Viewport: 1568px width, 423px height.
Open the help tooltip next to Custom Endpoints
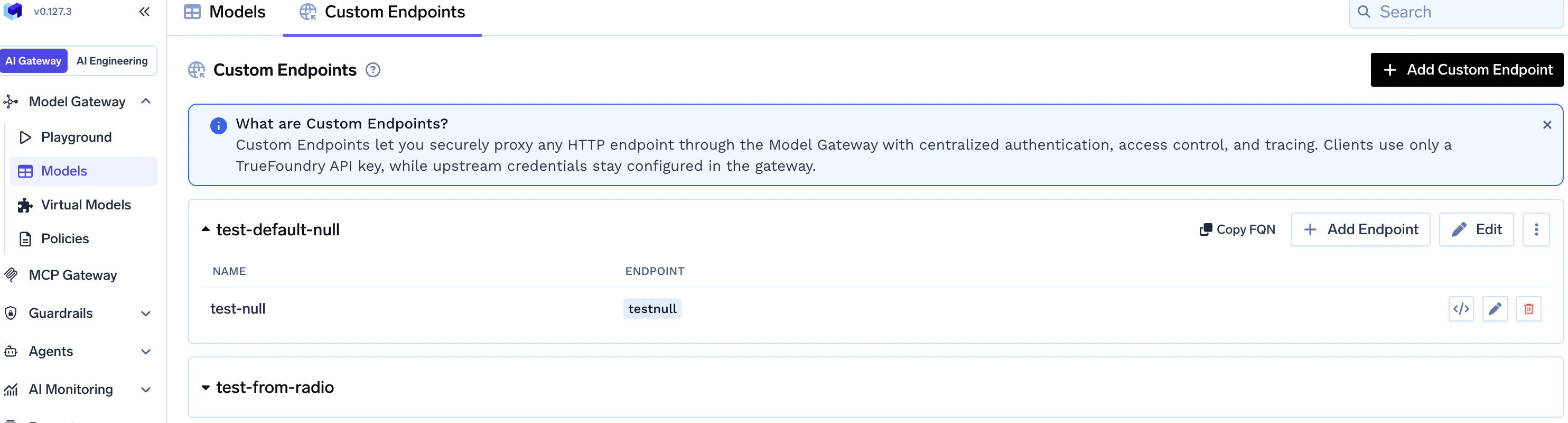[372, 70]
